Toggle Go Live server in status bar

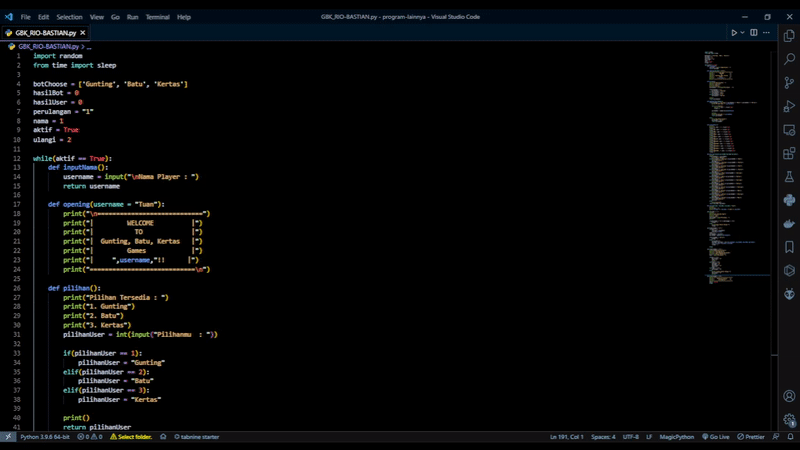pyautogui.click(x=716, y=437)
